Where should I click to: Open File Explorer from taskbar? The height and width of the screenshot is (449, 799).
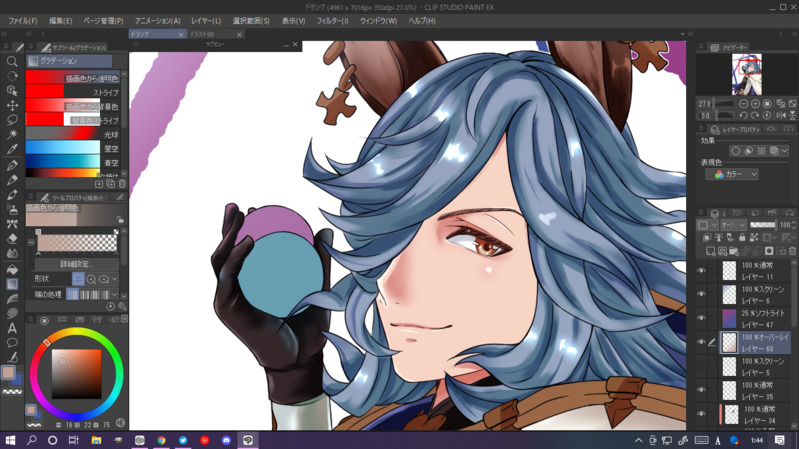click(x=96, y=440)
